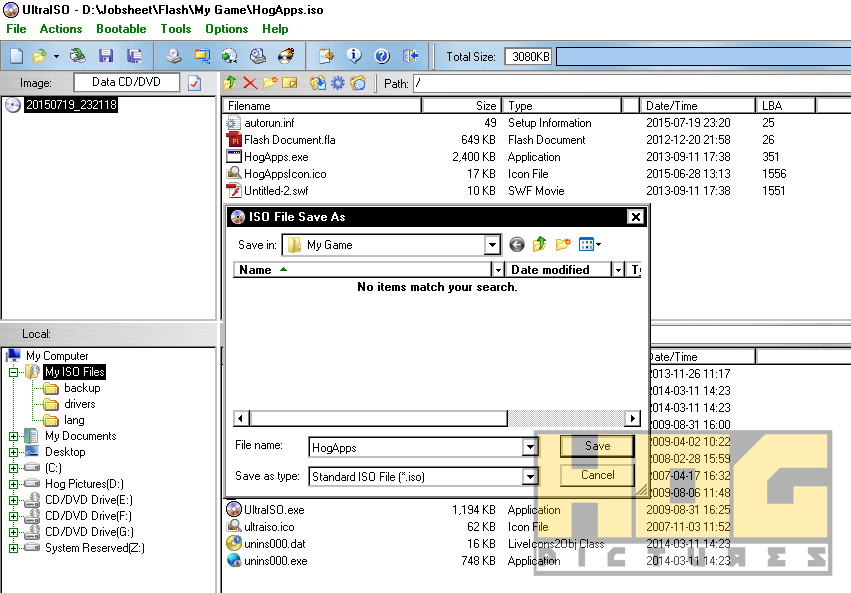Select the 20150719_232118 image tree node

coord(71,105)
